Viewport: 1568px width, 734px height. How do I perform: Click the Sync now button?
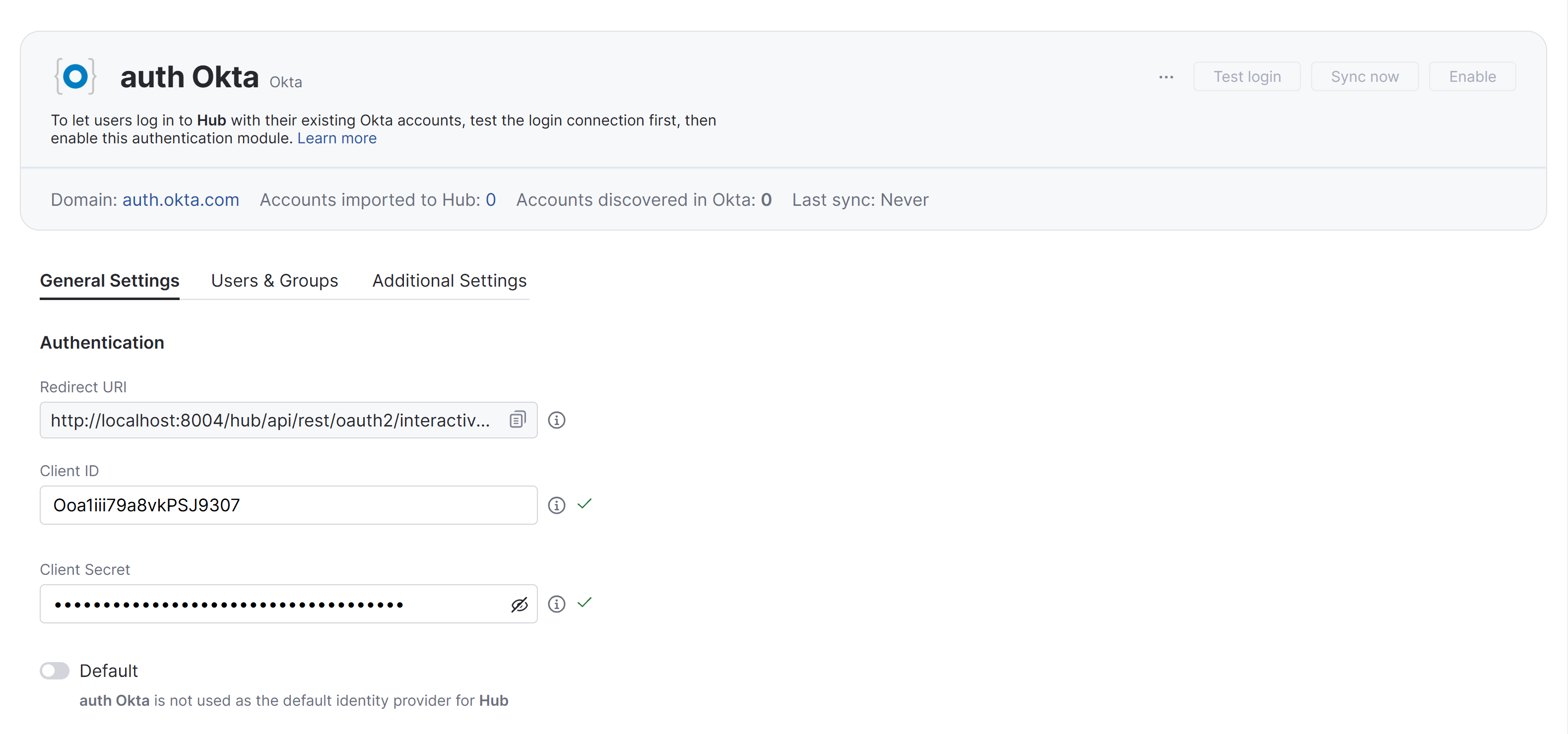point(1365,76)
